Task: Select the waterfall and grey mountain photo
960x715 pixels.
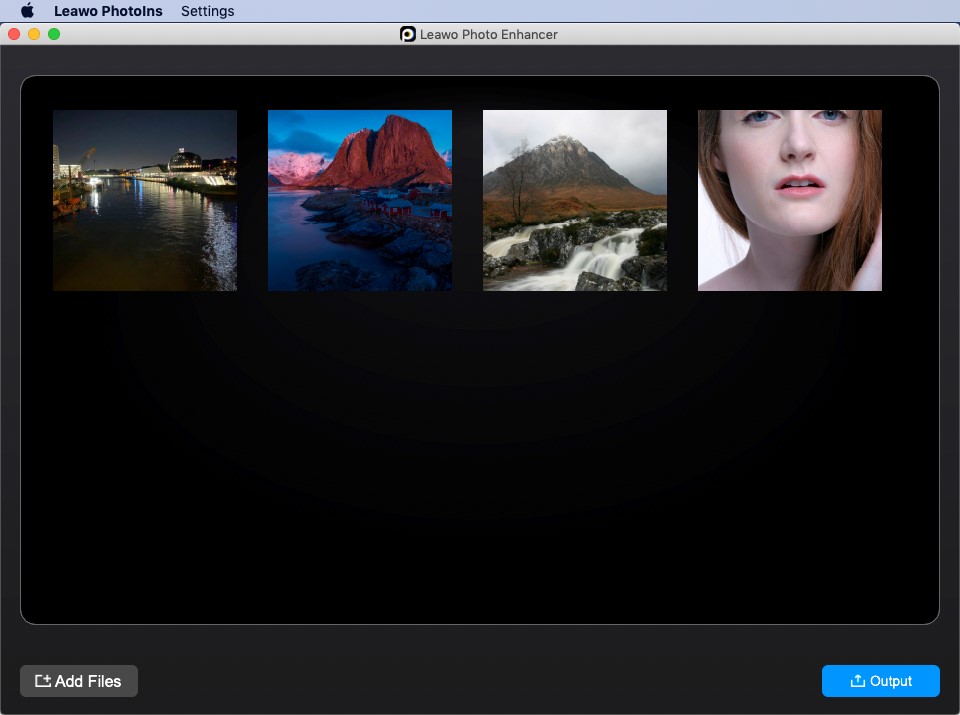Action: pos(575,200)
